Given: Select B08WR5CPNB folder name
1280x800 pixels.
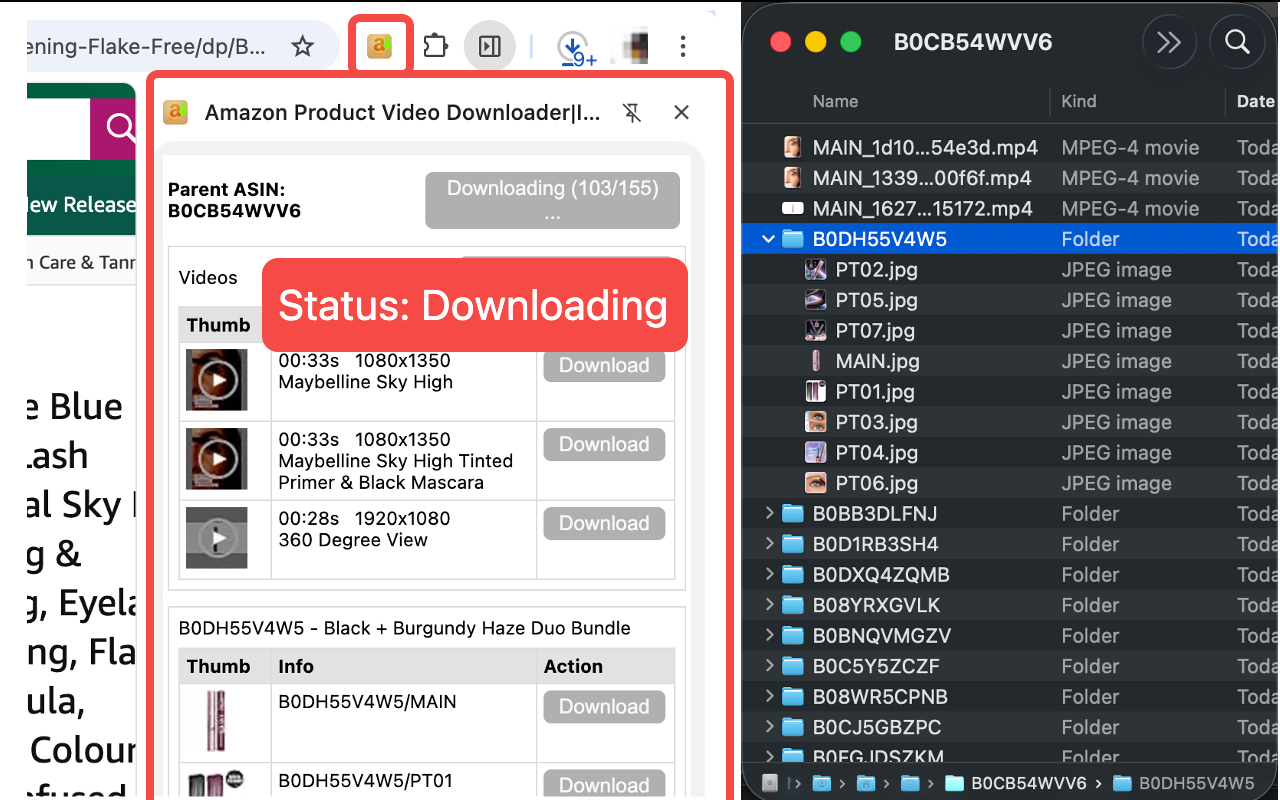Looking at the screenshot, I should tap(880, 696).
